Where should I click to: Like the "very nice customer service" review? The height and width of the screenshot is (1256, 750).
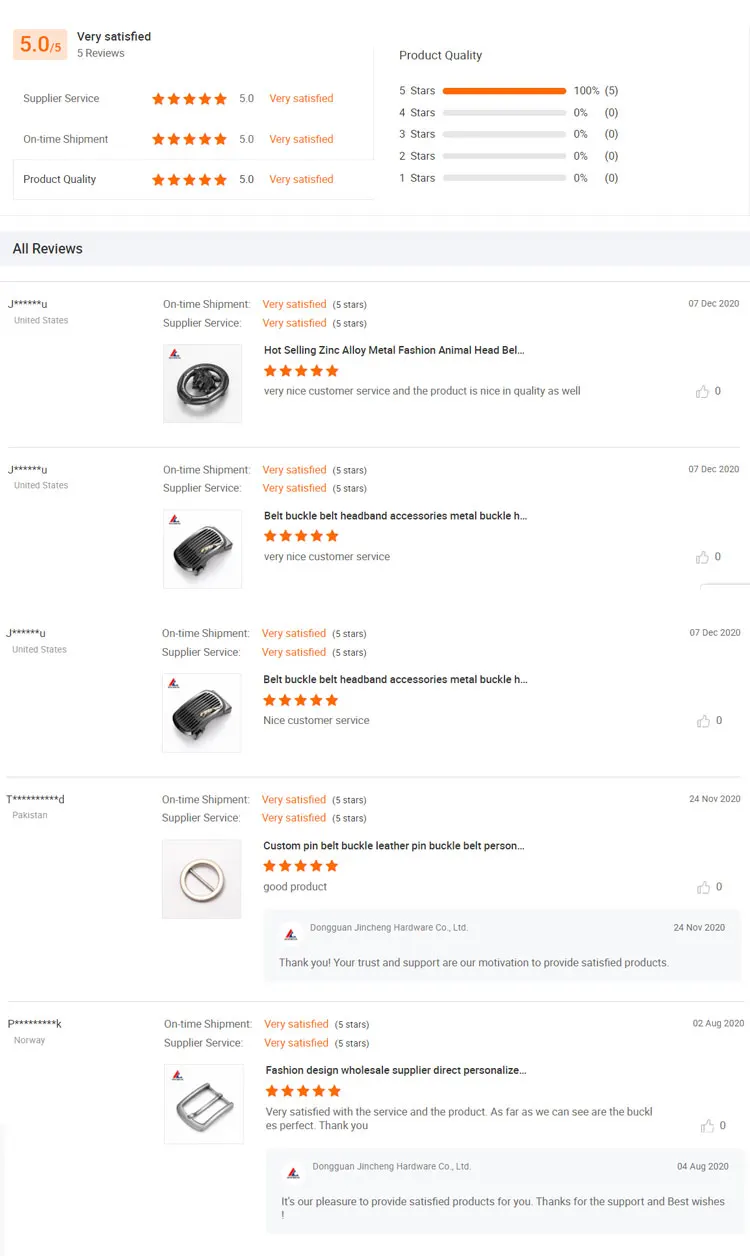[702, 557]
